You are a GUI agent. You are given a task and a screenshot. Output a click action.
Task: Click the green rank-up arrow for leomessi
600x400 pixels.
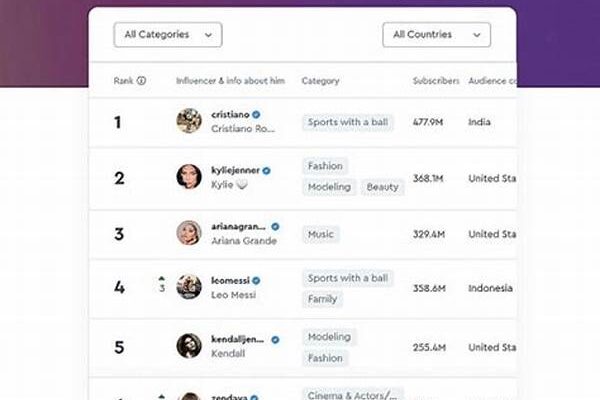(161, 279)
